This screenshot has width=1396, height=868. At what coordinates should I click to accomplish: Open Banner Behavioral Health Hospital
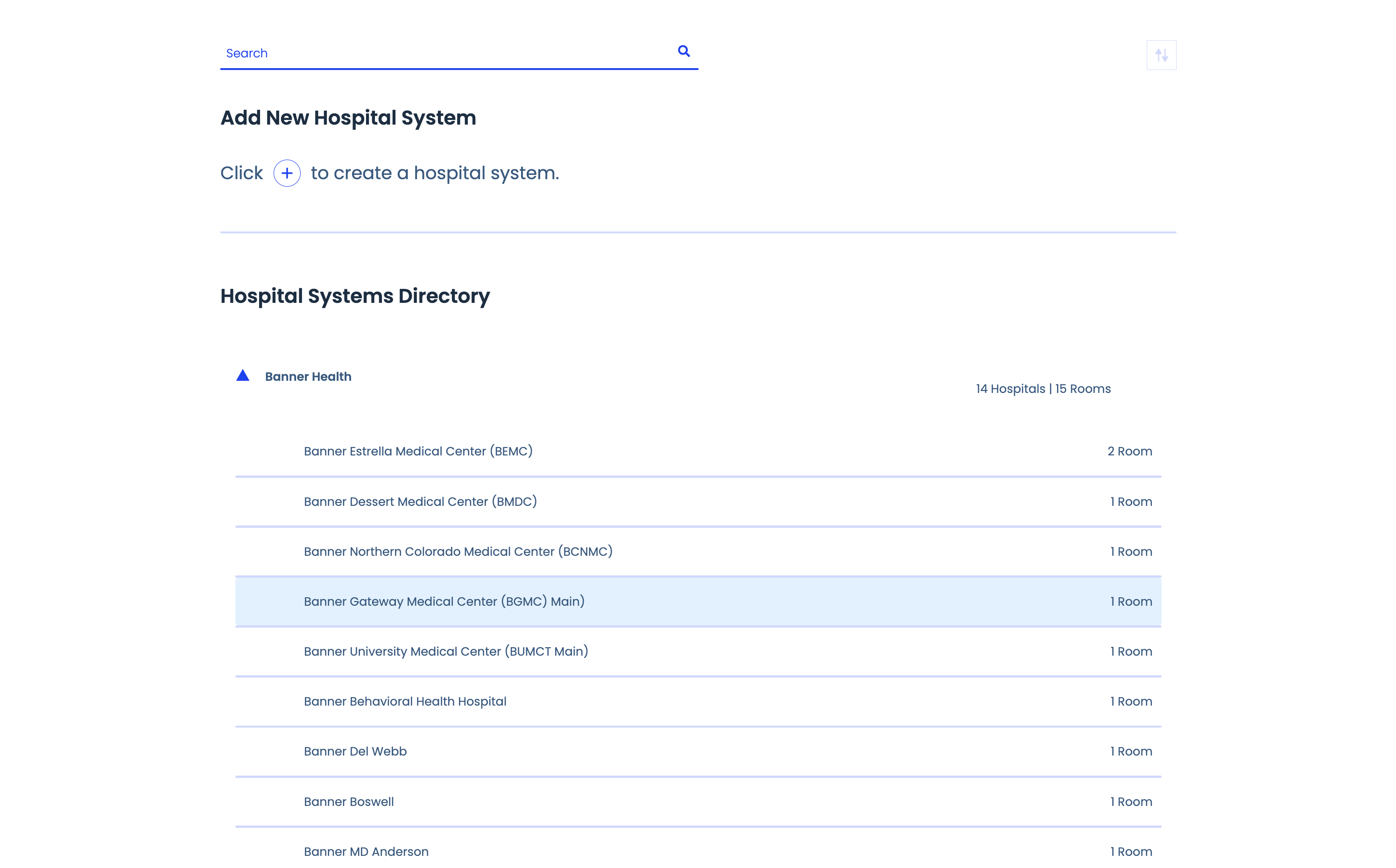[698, 702]
